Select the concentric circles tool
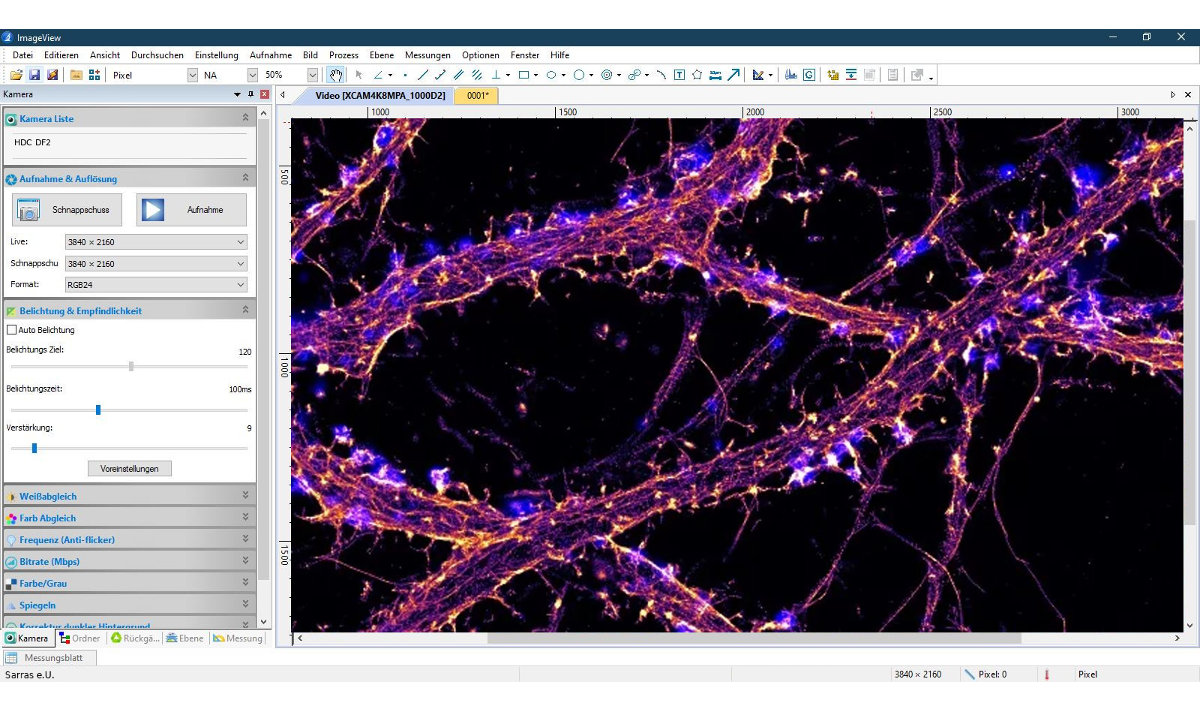The width and height of the screenshot is (1200, 713). tap(606, 74)
